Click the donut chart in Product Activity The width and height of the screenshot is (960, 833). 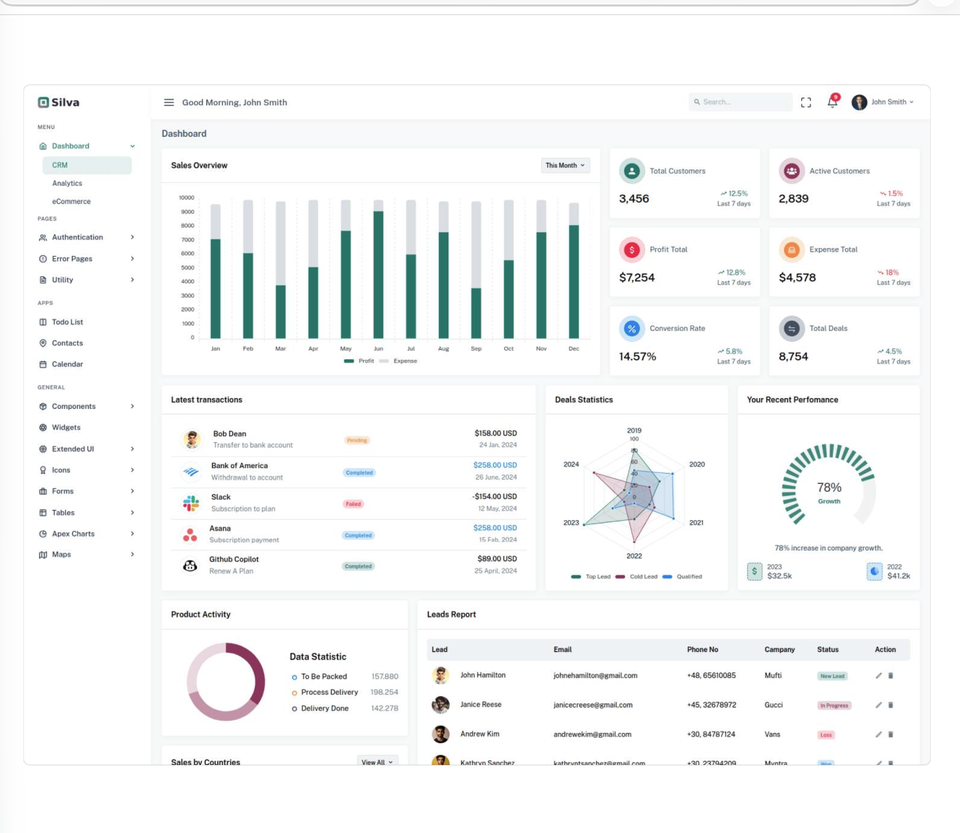tap(226, 681)
